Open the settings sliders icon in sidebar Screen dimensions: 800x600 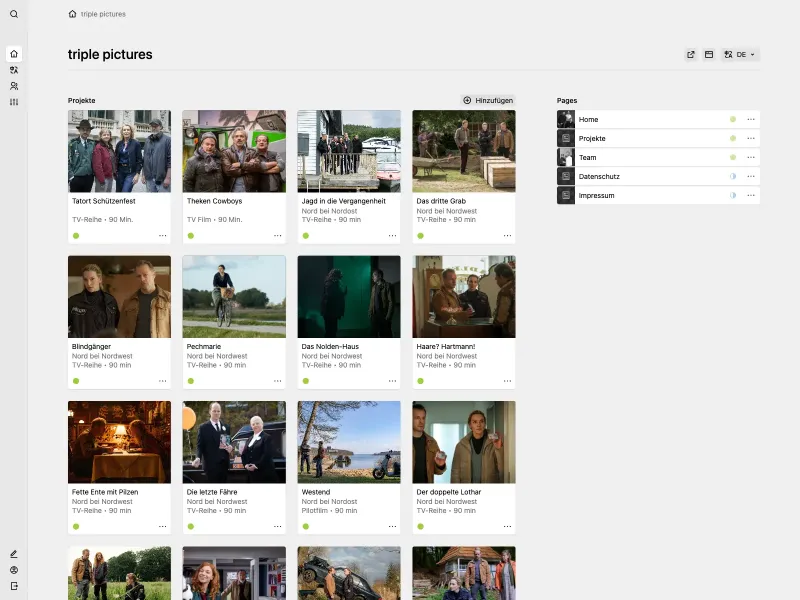click(14, 102)
